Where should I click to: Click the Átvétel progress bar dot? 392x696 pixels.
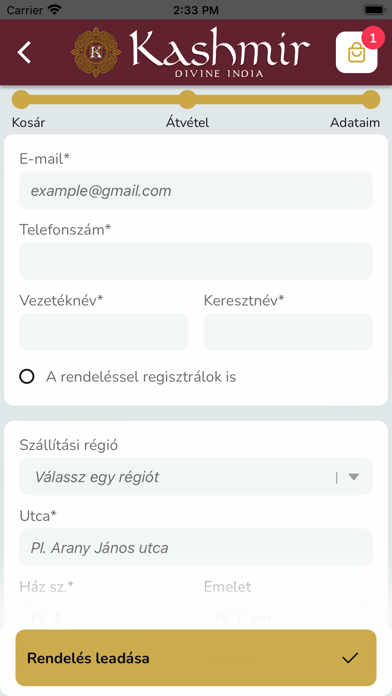coord(187,99)
